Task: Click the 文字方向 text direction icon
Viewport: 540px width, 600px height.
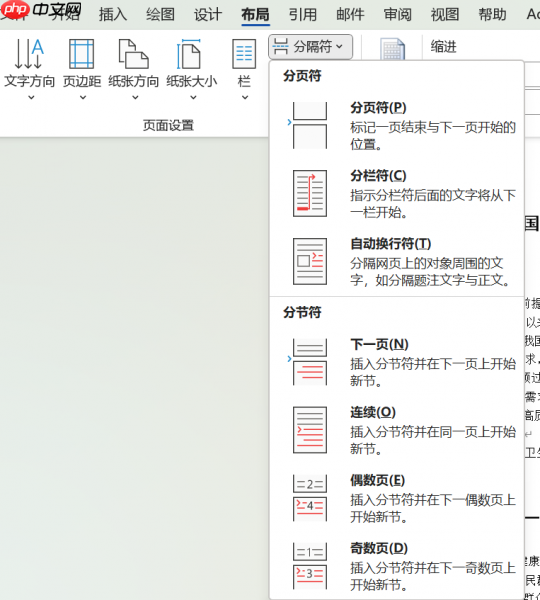Action: click(29, 54)
